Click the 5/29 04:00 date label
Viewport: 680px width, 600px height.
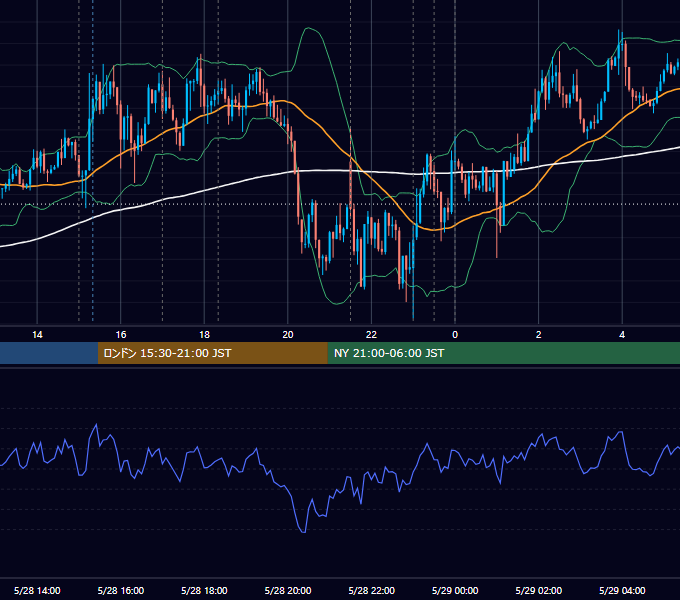pos(622,590)
